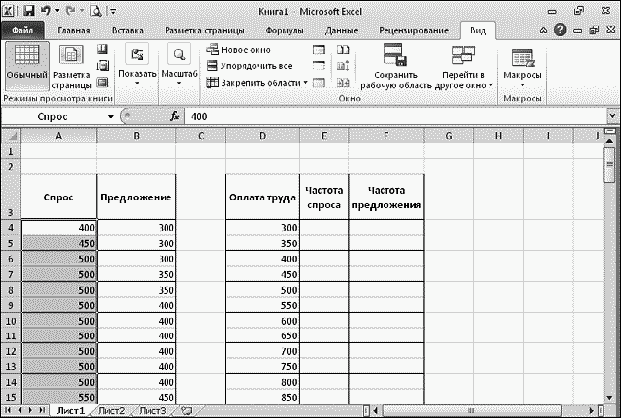Select cell with header Оплата труда

[262, 197]
